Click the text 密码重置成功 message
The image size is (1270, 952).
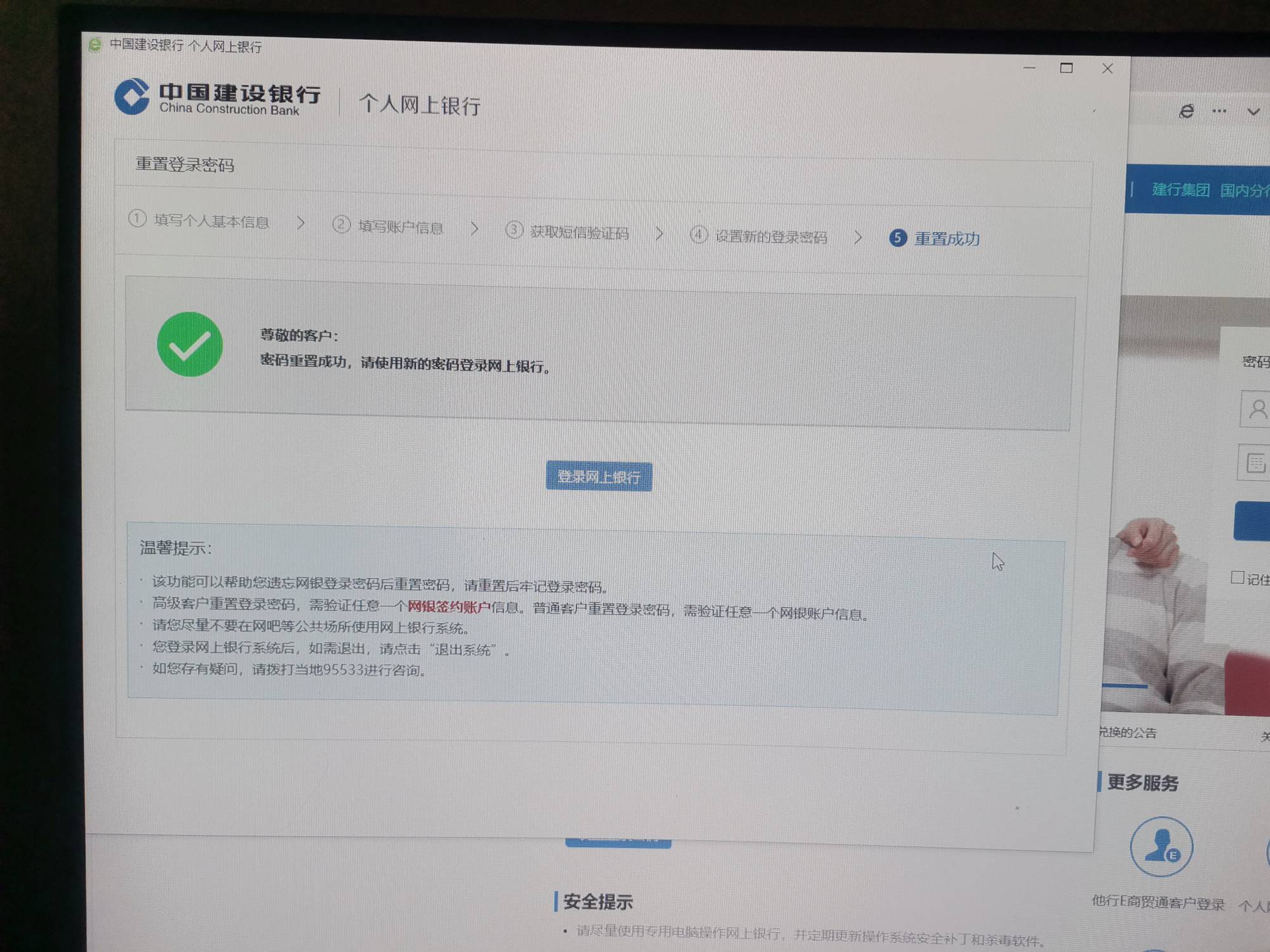click(405, 363)
